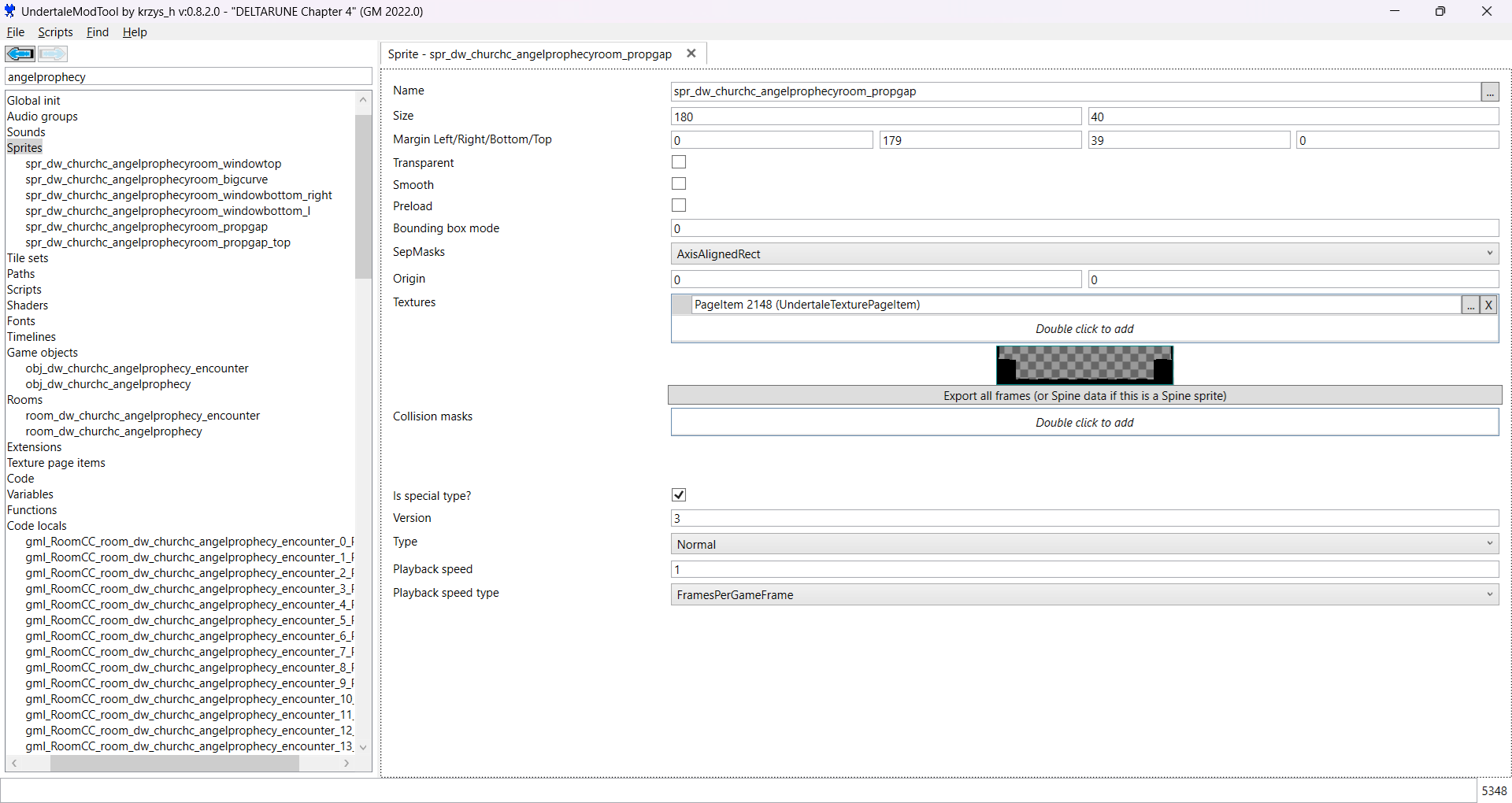Click the ellipsis button next to Name field

pyautogui.click(x=1490, y=92)
